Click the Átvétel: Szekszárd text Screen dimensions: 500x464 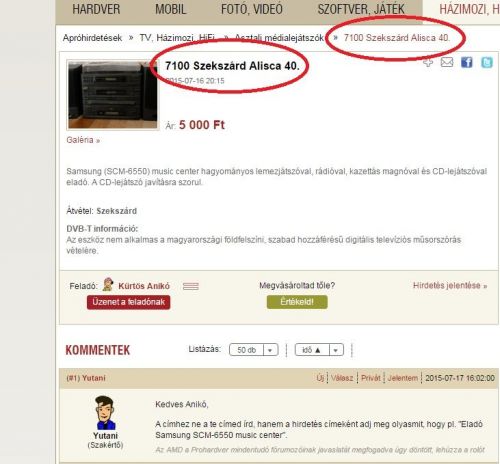click(101, 211)
